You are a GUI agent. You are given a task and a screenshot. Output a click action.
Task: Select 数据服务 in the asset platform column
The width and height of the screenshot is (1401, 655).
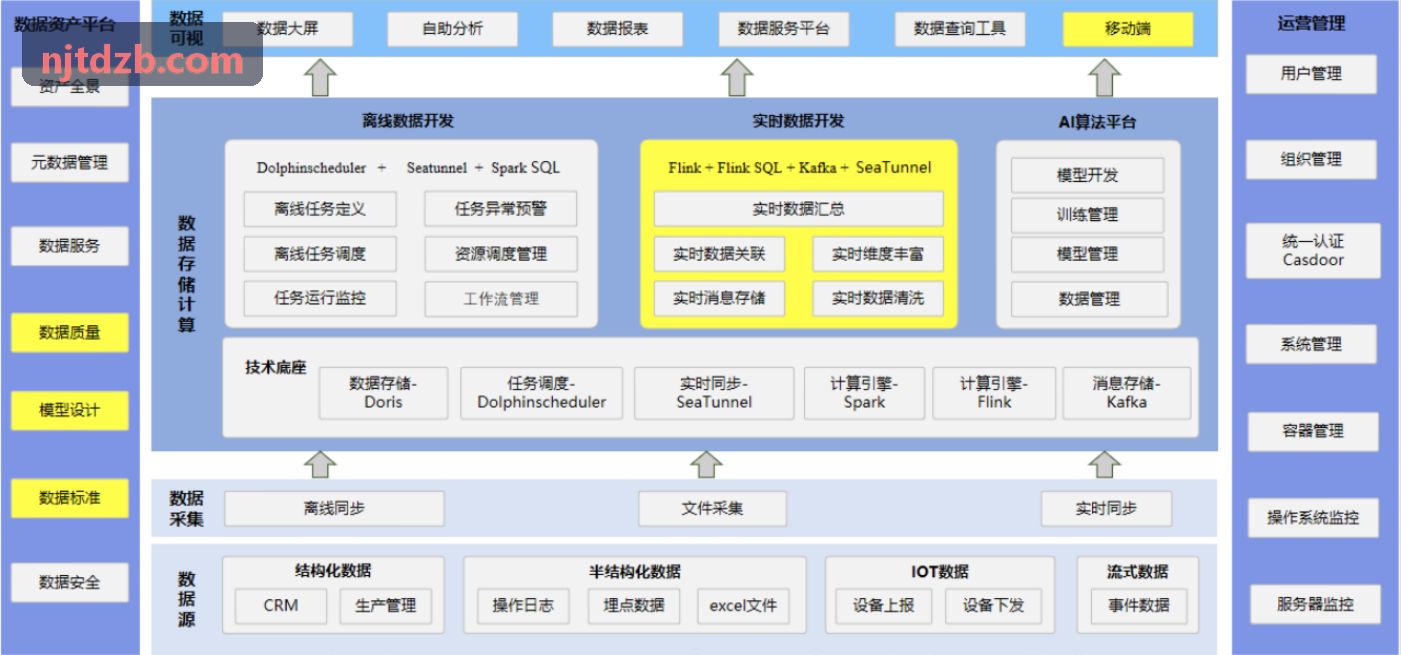(x=69, y=245)
